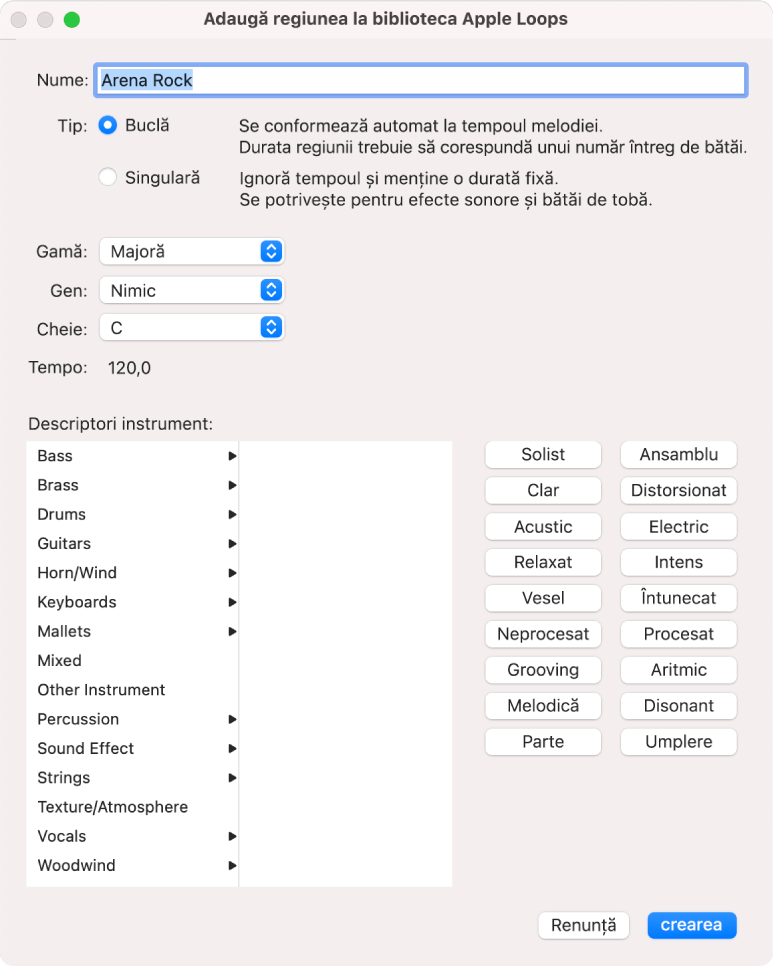
Task: Select Texture/Atmosphere in the instrument list
Action: 132,807
